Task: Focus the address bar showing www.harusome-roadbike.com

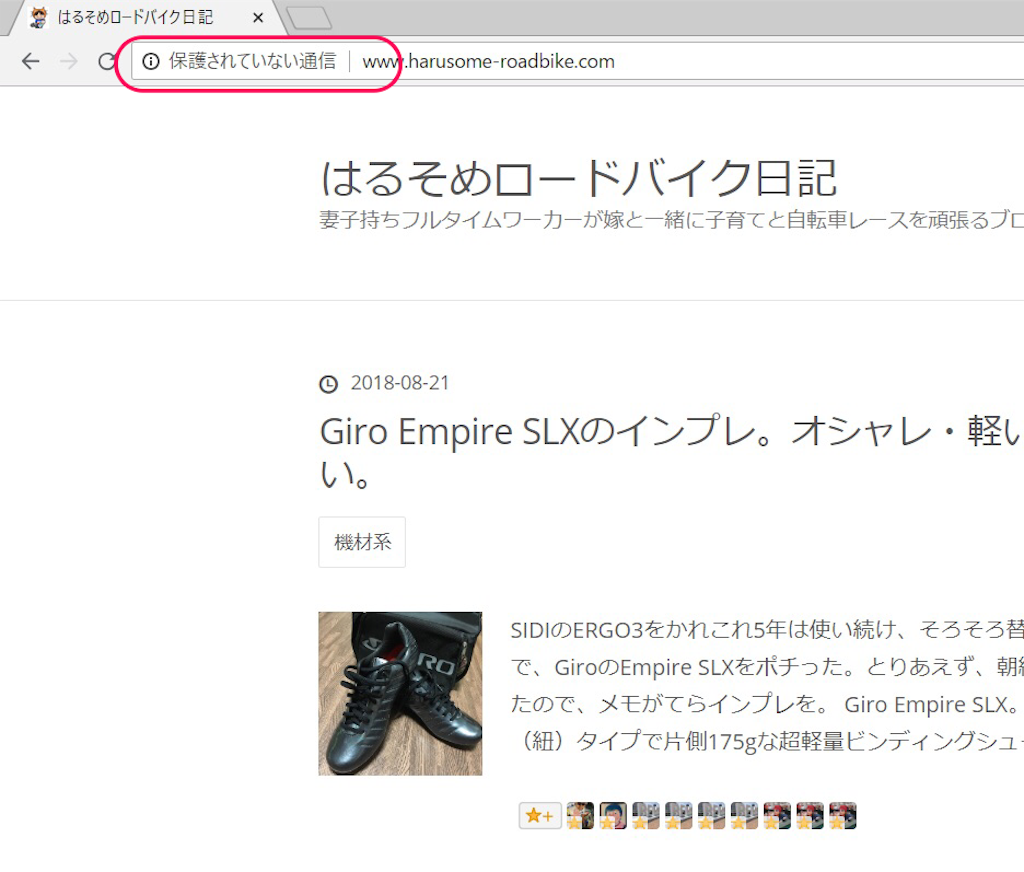Action: [x=488, y=61]
